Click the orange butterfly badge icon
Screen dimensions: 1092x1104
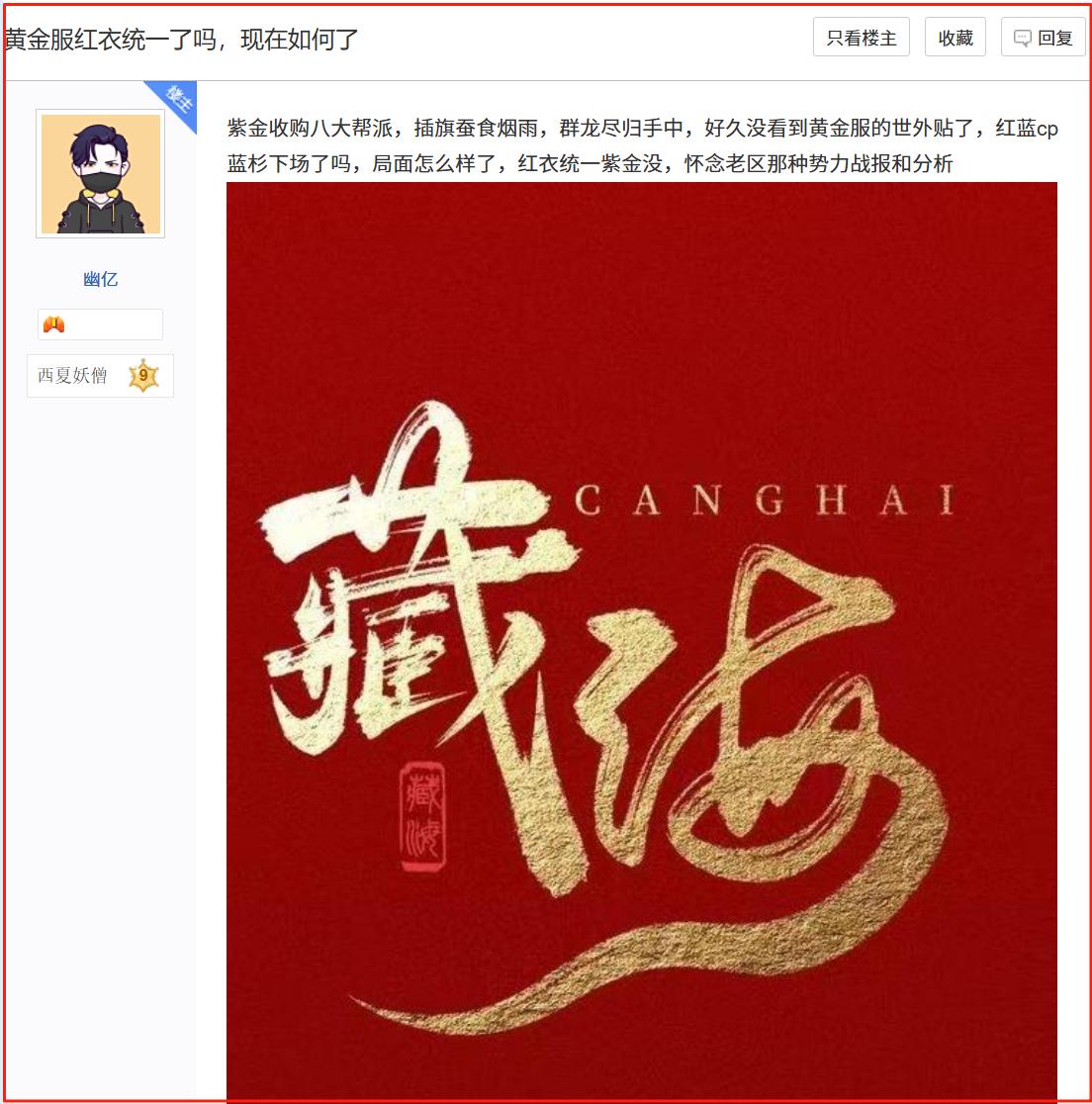coord(54,324)
